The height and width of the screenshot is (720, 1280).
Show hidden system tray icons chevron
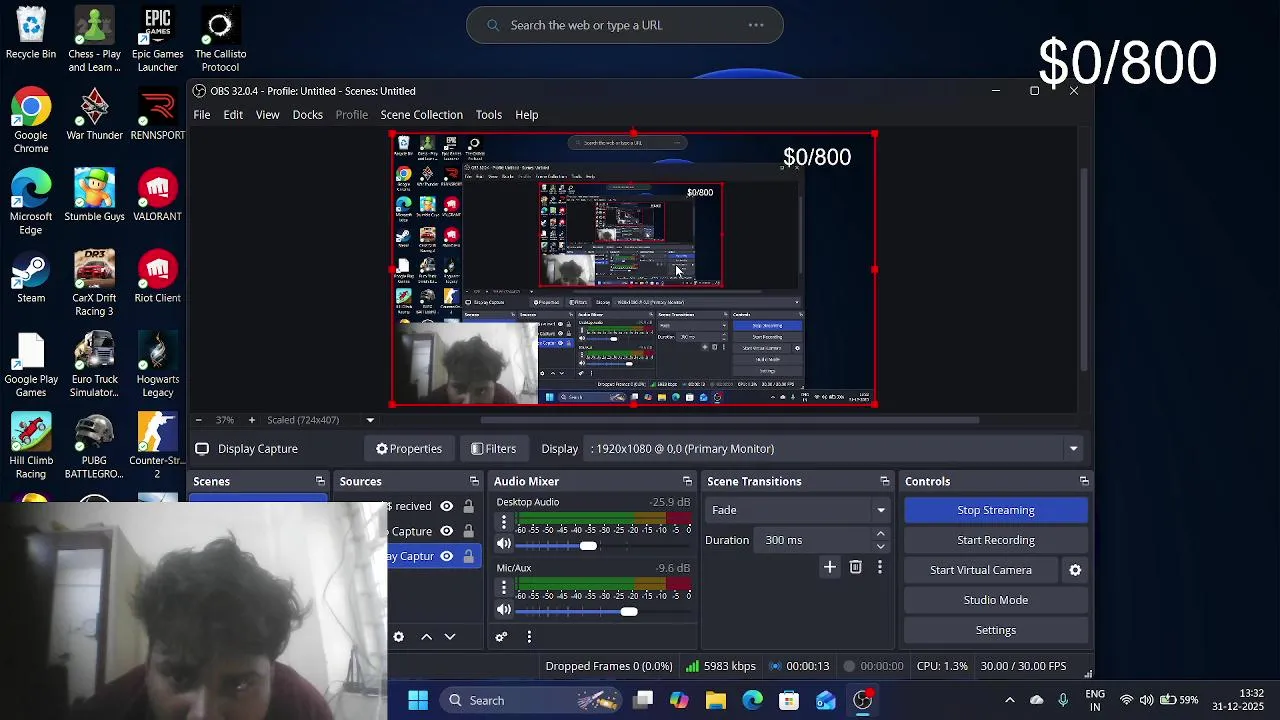pos(1009,700)
